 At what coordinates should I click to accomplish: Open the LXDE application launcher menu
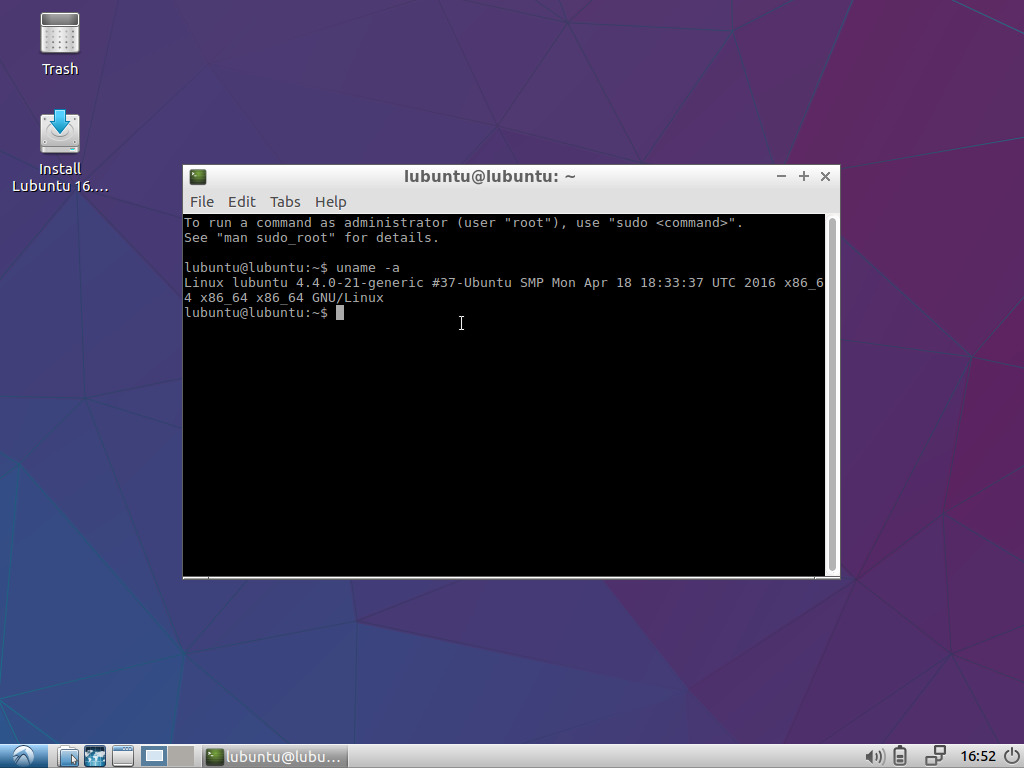tap(21, 756)
